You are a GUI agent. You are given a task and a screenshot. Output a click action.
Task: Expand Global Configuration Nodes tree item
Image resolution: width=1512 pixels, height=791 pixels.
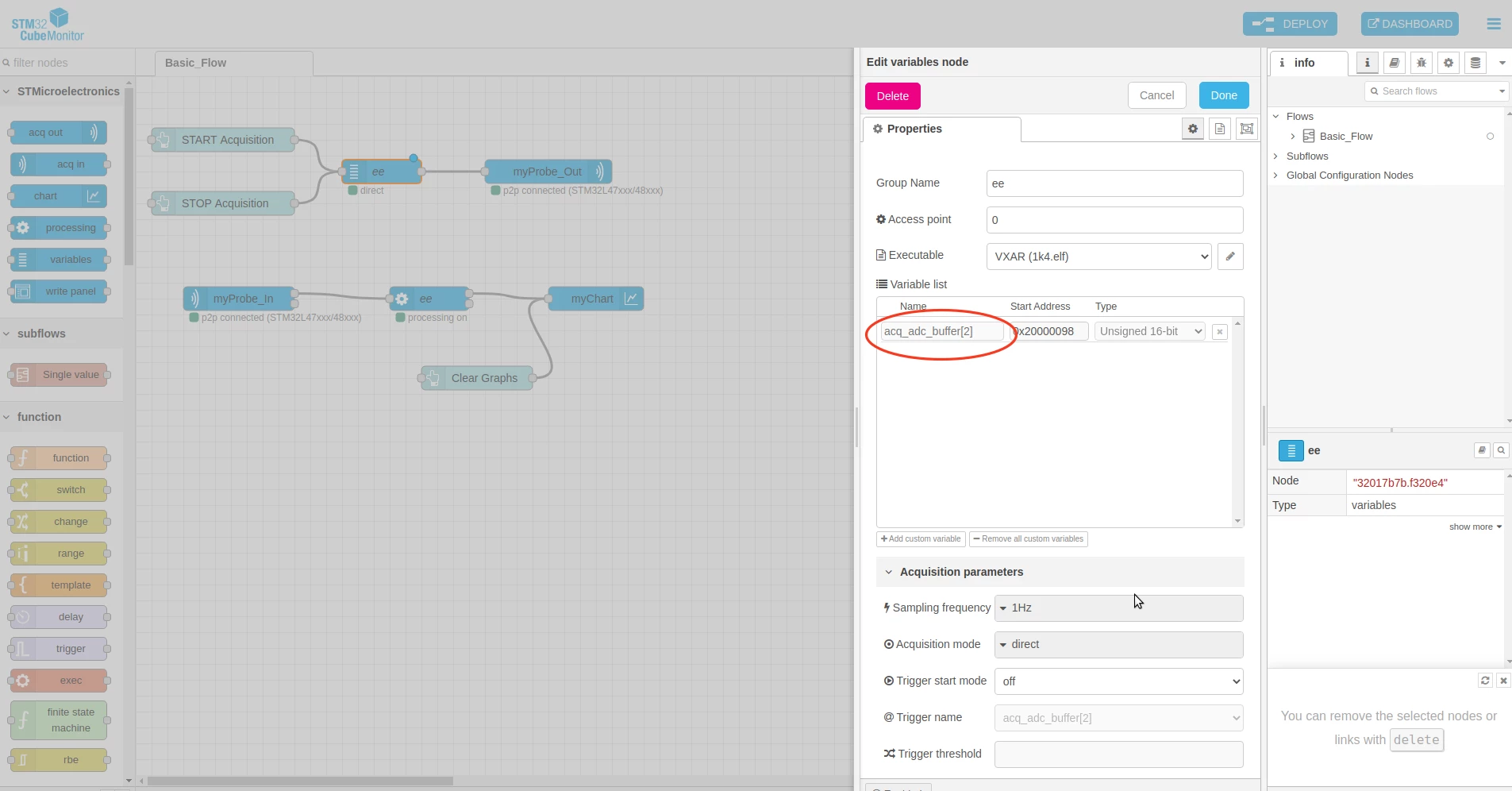1275,176
